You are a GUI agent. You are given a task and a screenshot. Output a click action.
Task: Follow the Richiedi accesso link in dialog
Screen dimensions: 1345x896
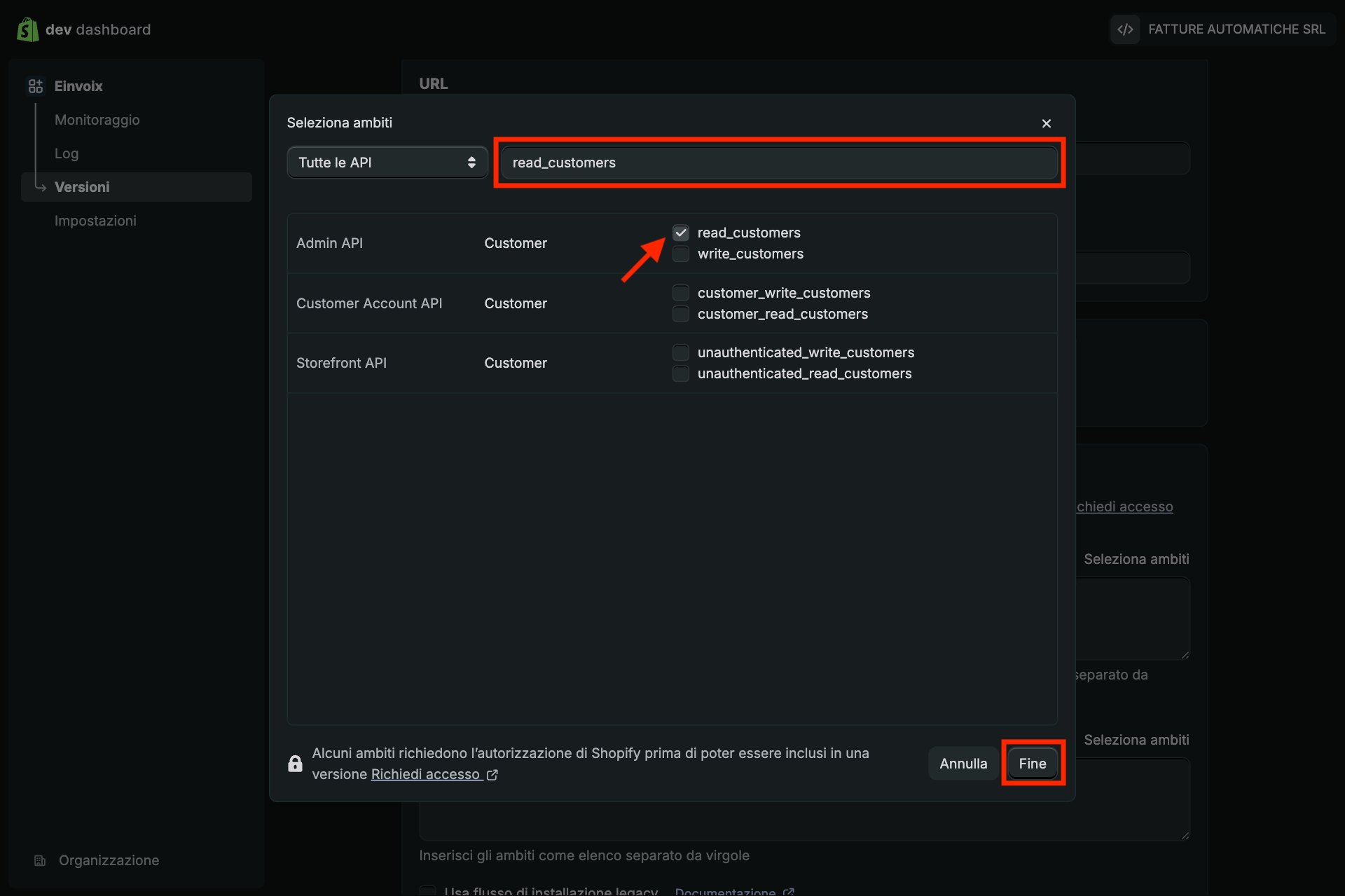425,774
